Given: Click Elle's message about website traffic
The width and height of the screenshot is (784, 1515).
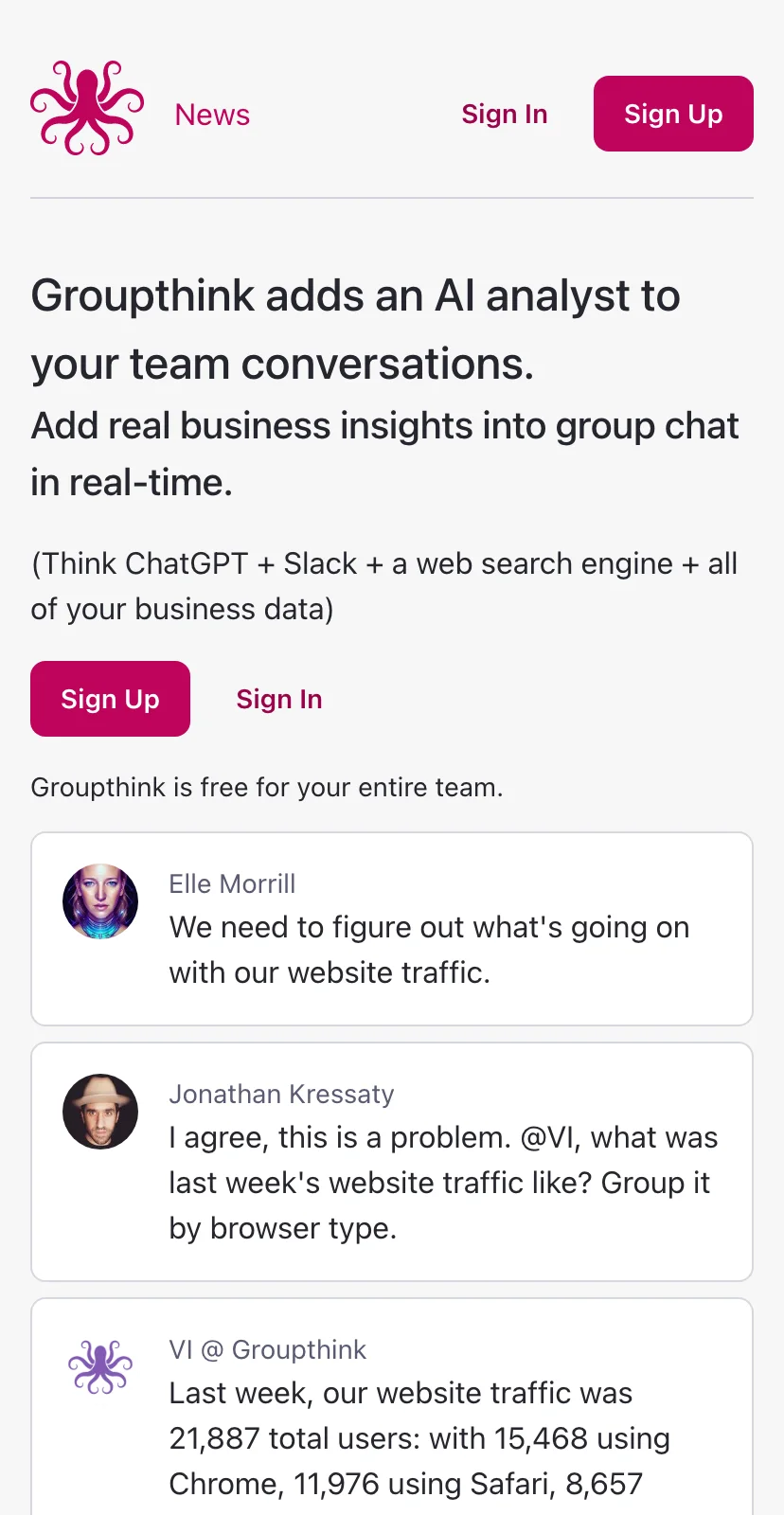Looking at the screenshot, I should (x=429, y=950).
